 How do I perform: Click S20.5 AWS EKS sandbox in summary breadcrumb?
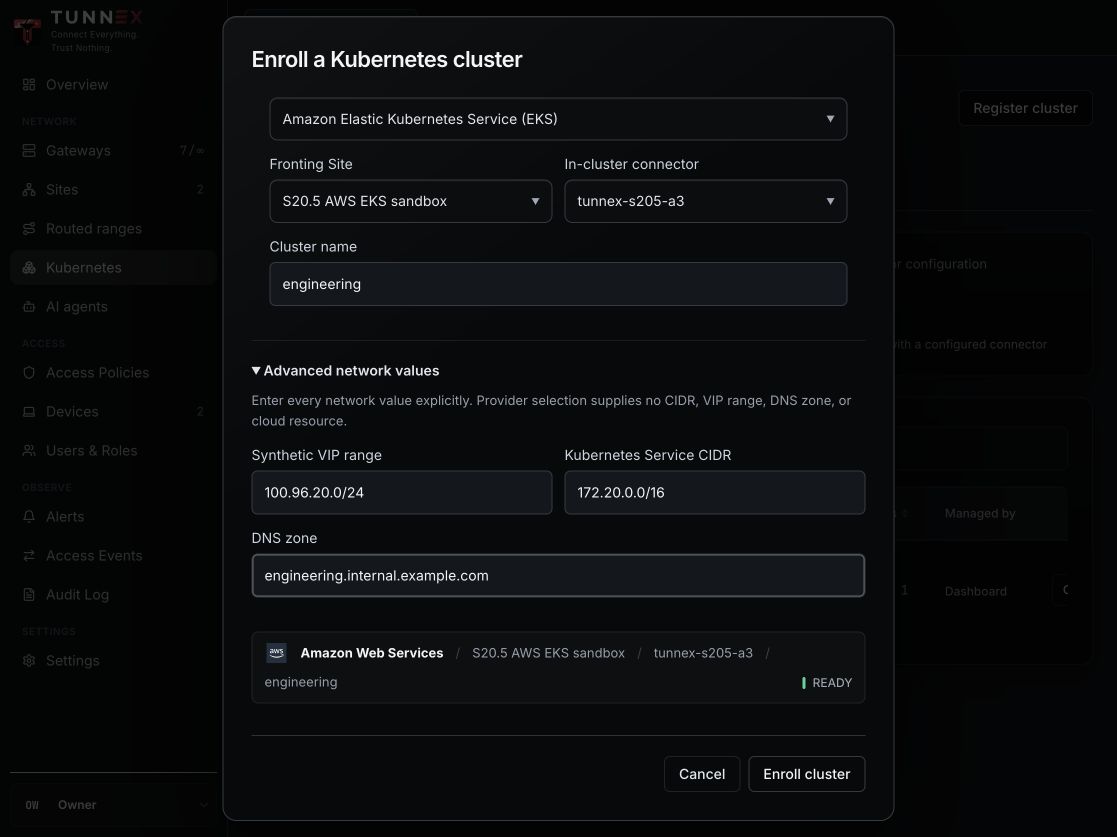point(549,653)
